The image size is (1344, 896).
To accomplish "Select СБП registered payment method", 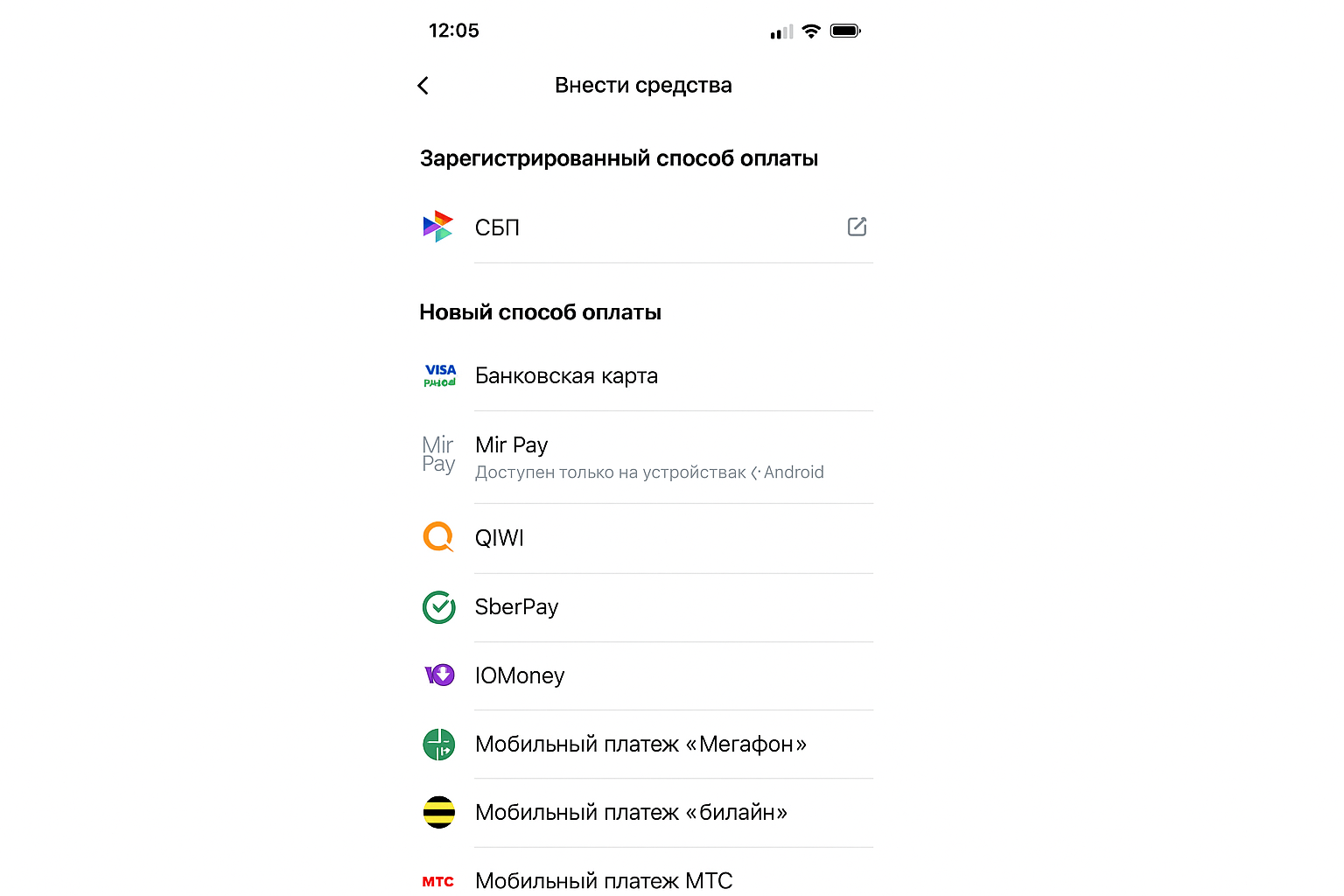I will (497, 227).
